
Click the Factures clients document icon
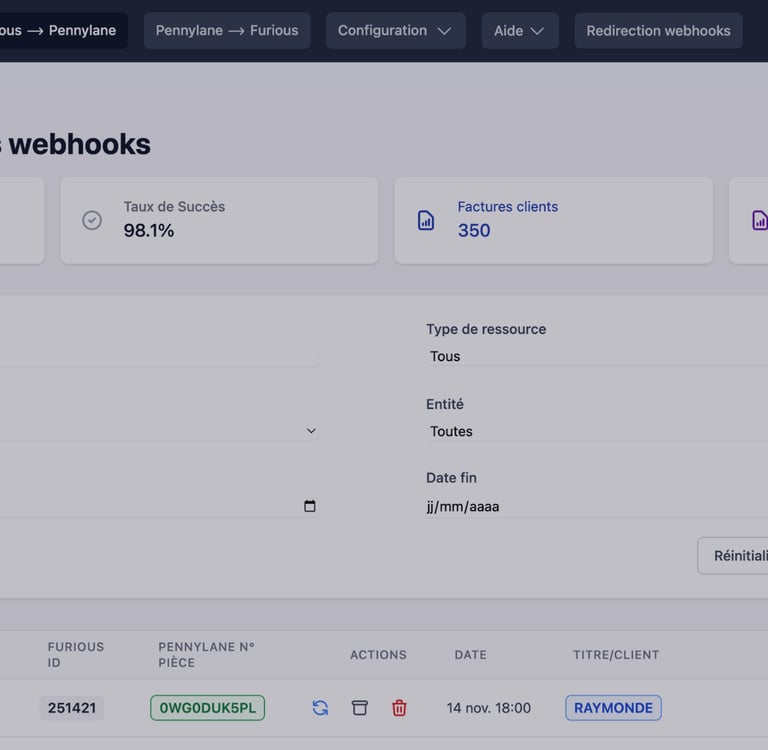426,220
